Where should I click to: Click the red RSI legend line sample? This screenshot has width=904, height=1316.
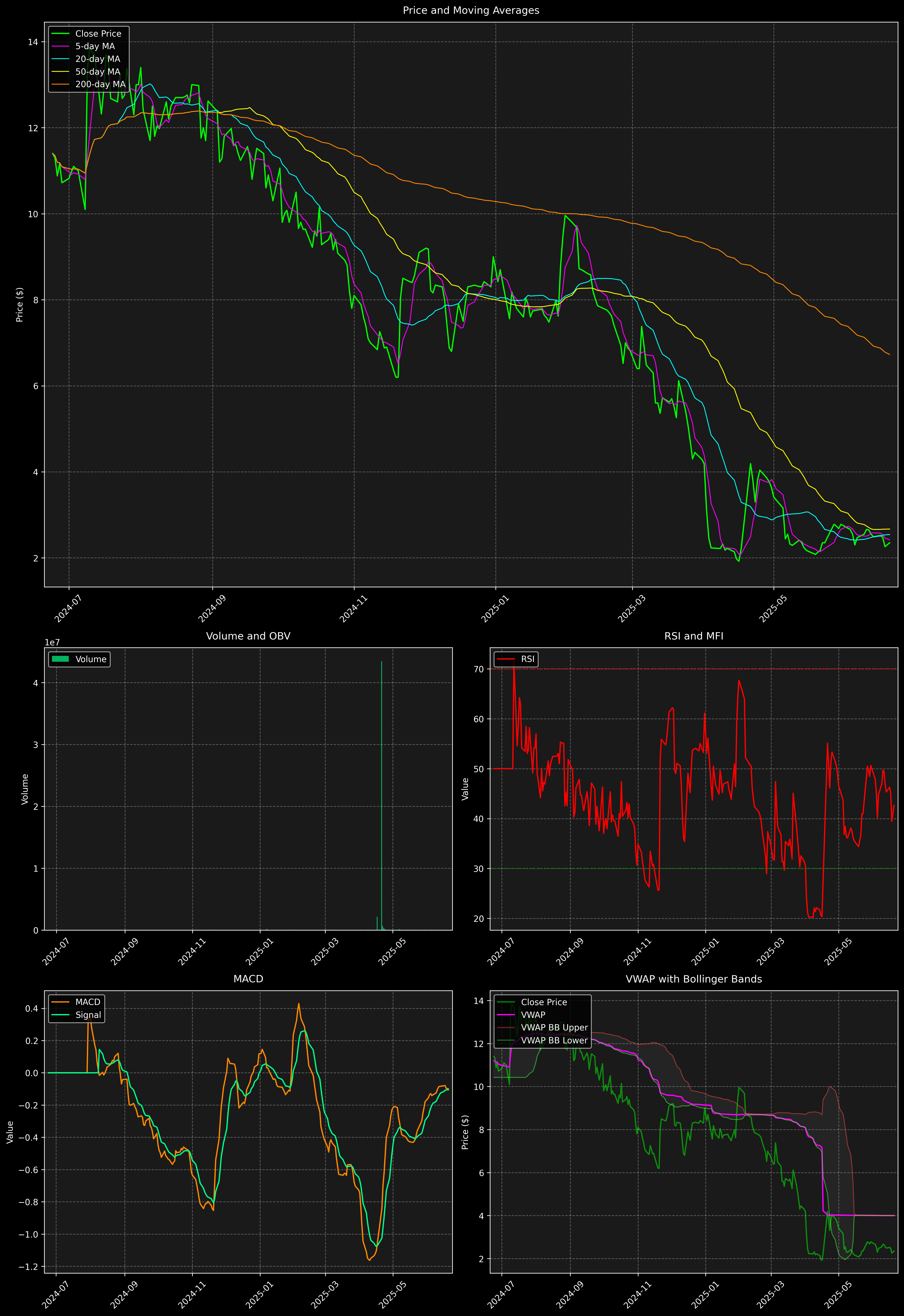click(x=506, y=659)
